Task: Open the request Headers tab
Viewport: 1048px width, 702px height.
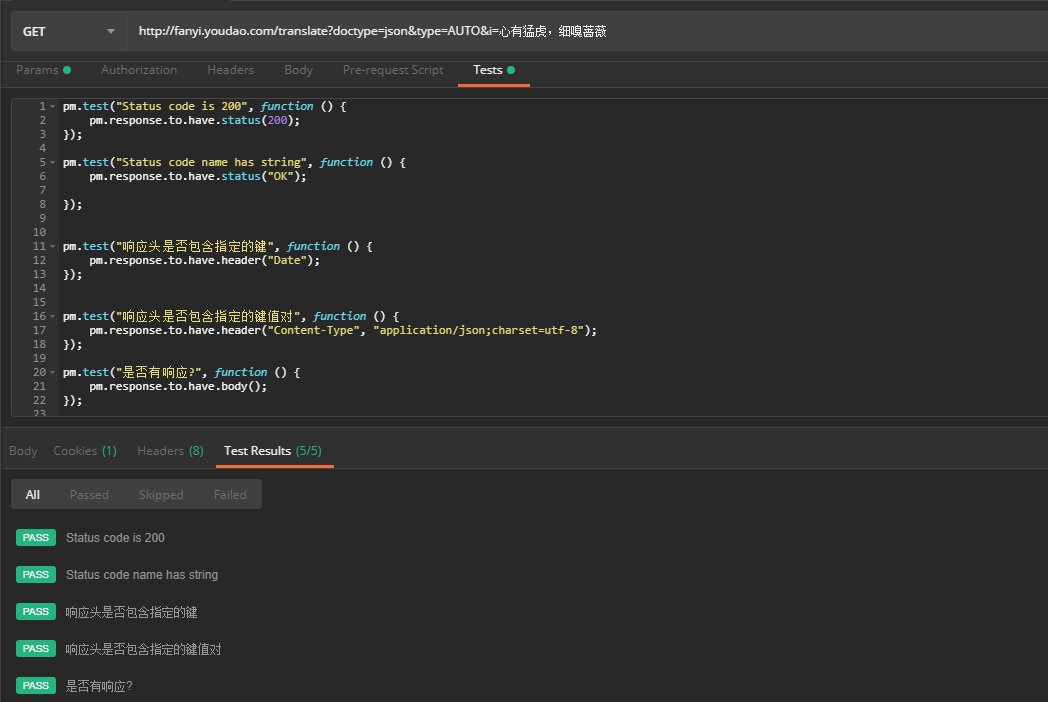Action: [x=231, y=70]
